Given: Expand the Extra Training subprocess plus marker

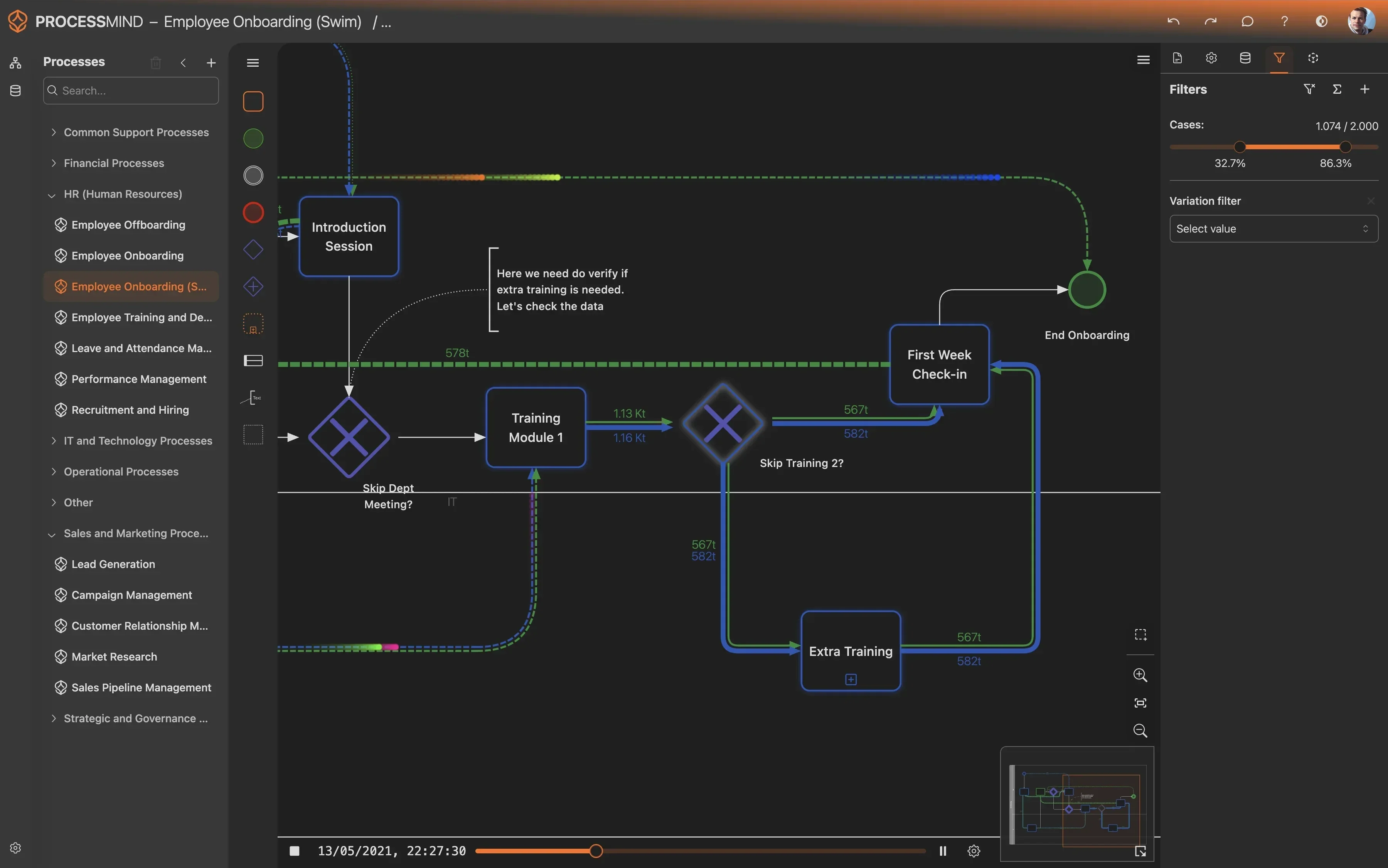Looking at the screenshot, I should [x=851, y=680].
